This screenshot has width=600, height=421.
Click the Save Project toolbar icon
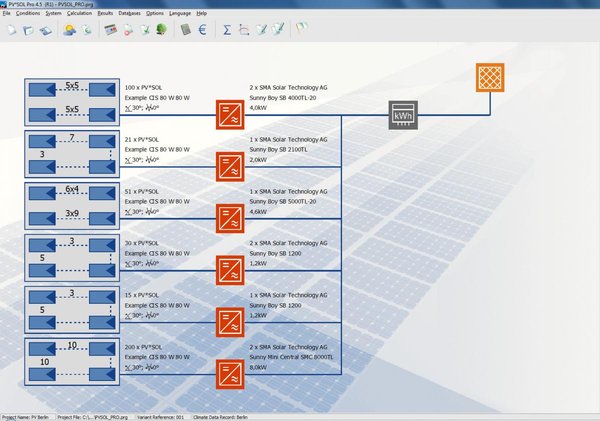tap(46, 30)
